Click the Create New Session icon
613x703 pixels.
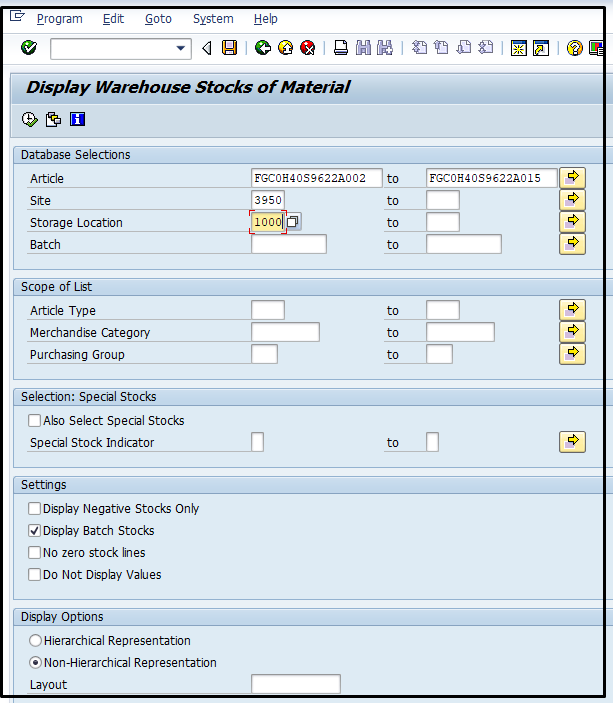coord(519,48)
